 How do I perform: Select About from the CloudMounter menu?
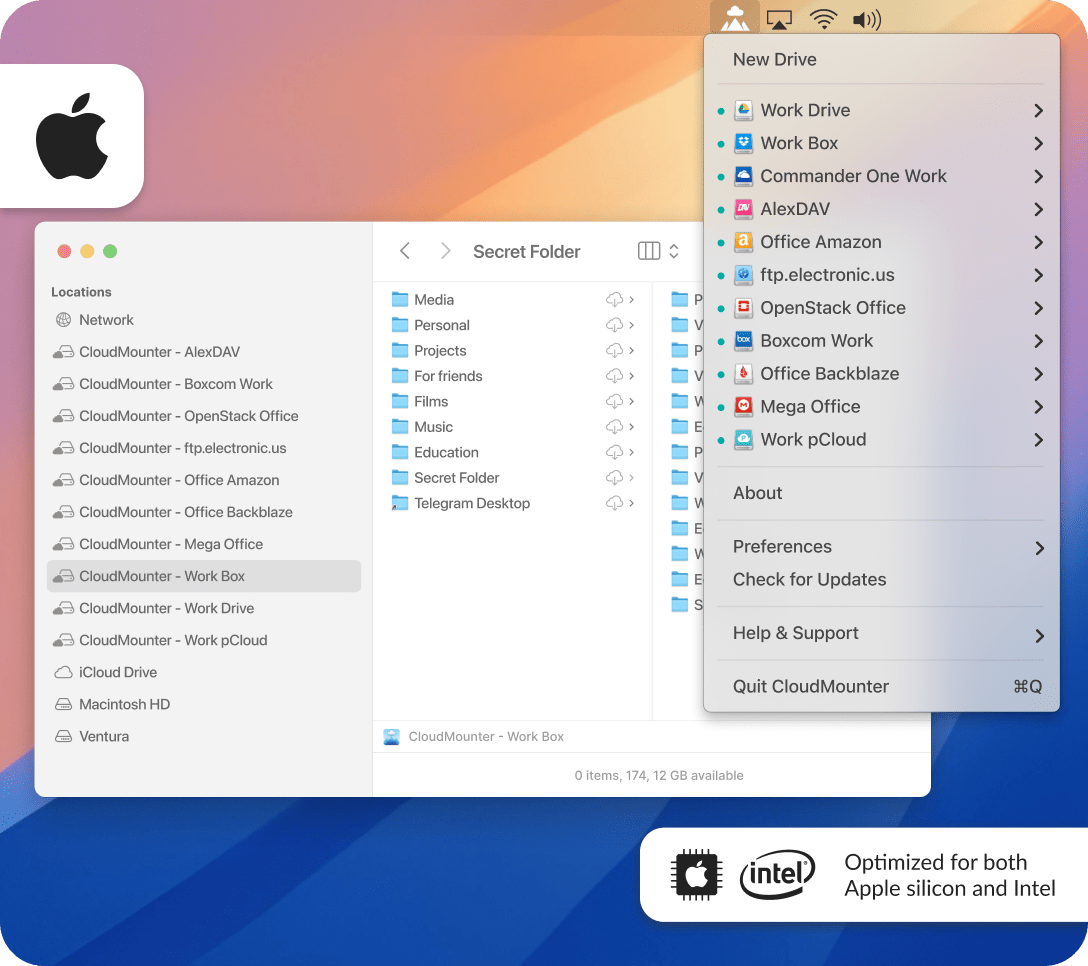point(757,493)
